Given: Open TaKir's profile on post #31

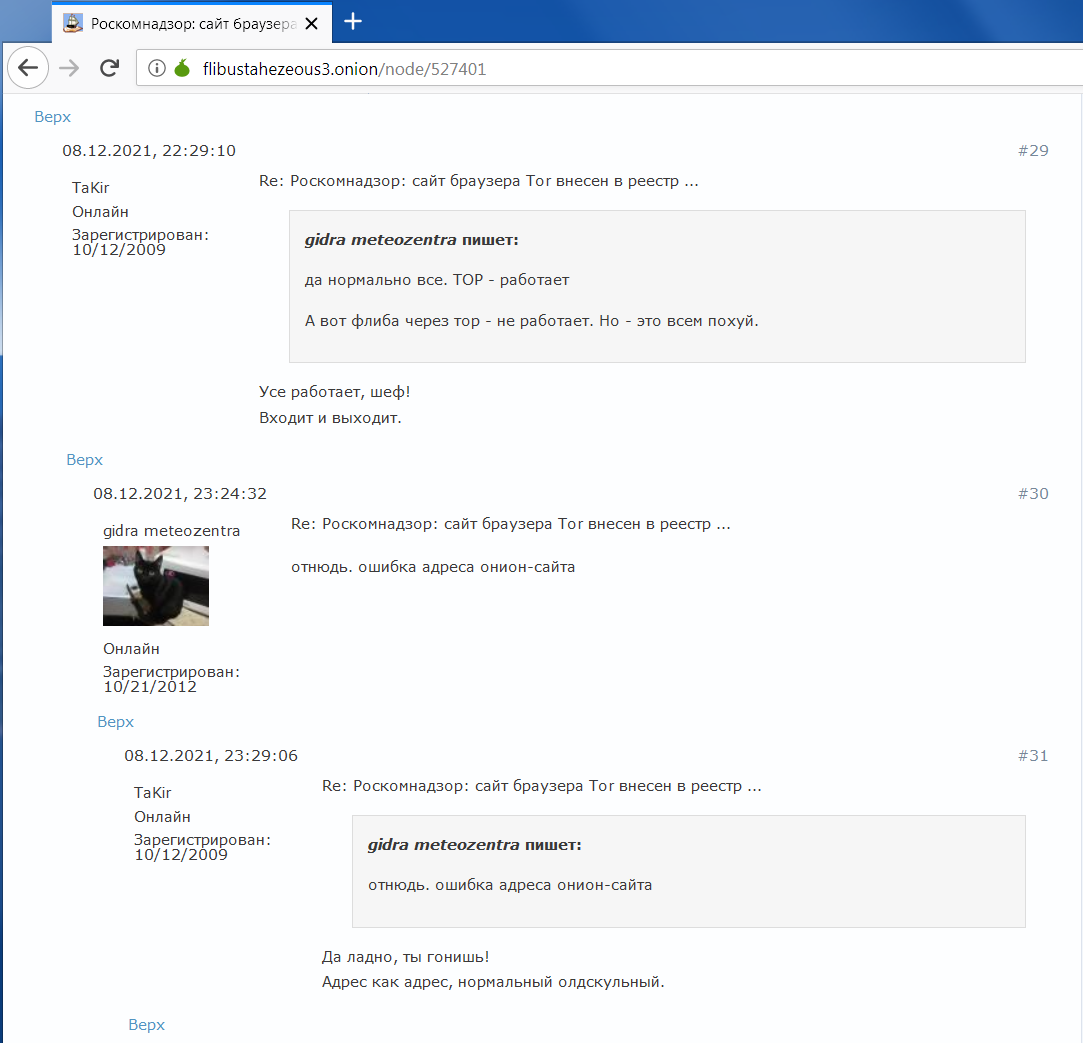Looking at the screenshot, I should pyautogui.click(x=153, y=793).
